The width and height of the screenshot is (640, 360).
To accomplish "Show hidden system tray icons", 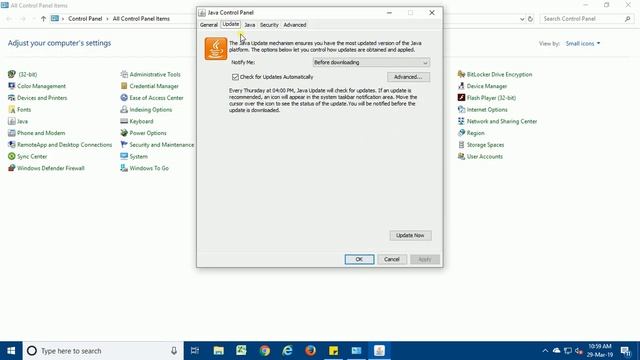I will pyautogui.click(x=545, y=351).
